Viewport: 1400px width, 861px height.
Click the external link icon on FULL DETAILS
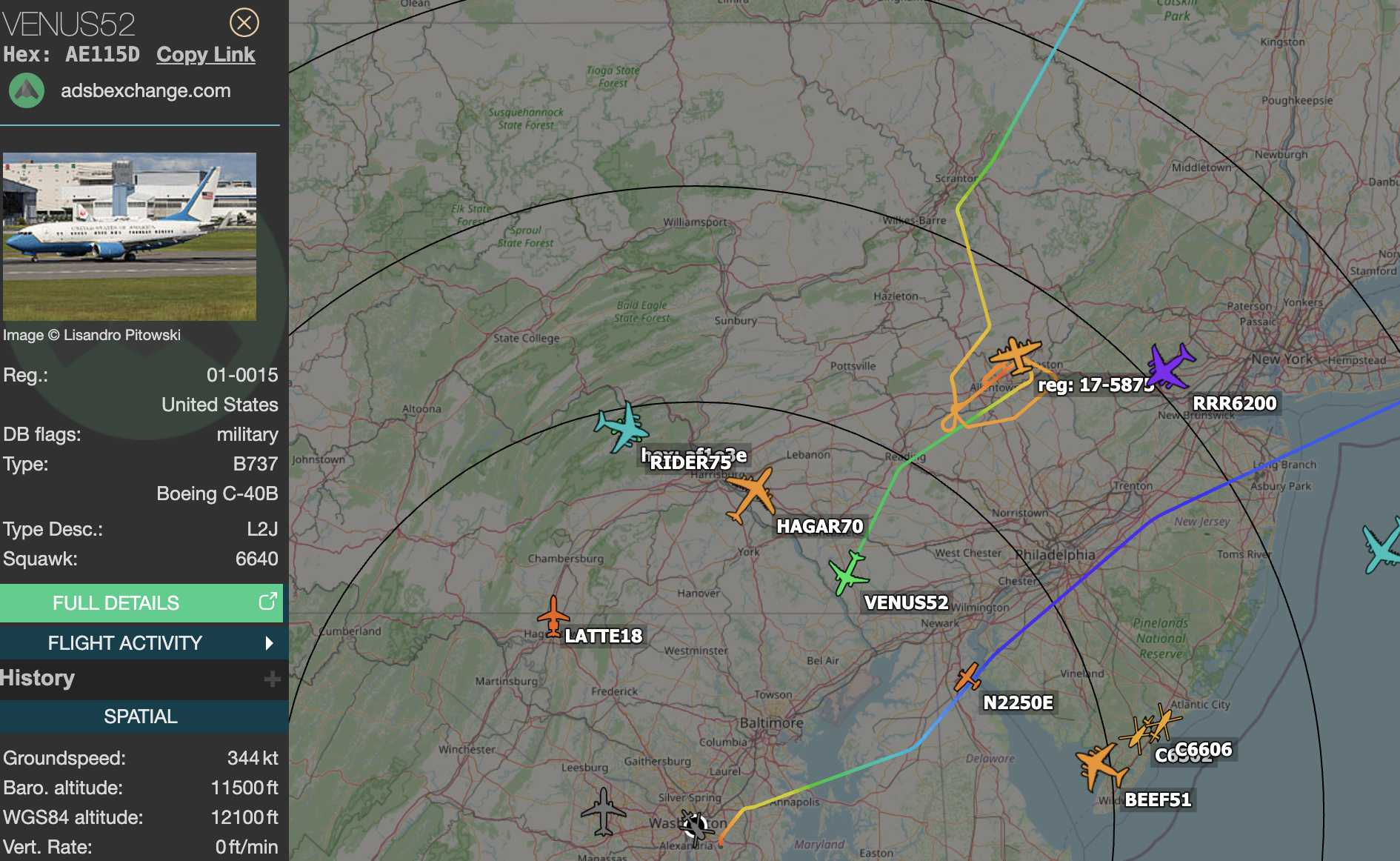(x=267, y=601)
